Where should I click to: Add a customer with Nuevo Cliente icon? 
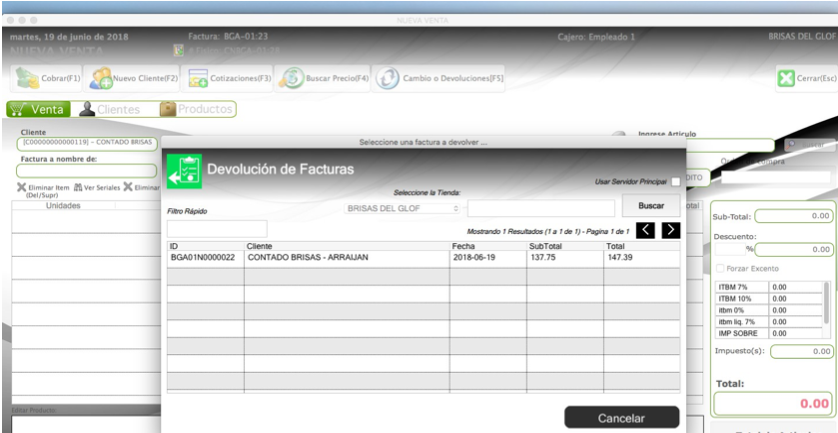[100, 78]
